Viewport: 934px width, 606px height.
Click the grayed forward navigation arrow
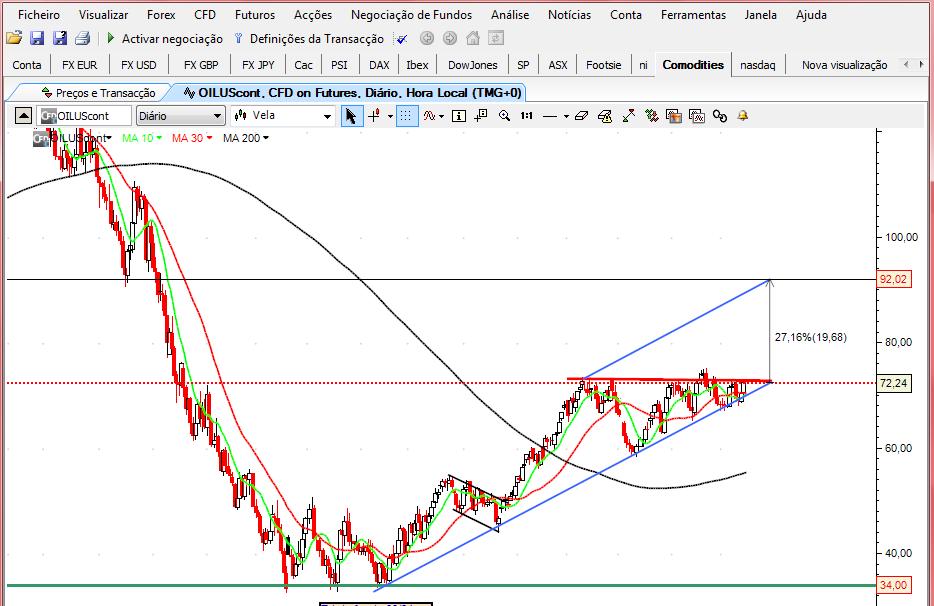pyautogui.click(x=450, y=38)
